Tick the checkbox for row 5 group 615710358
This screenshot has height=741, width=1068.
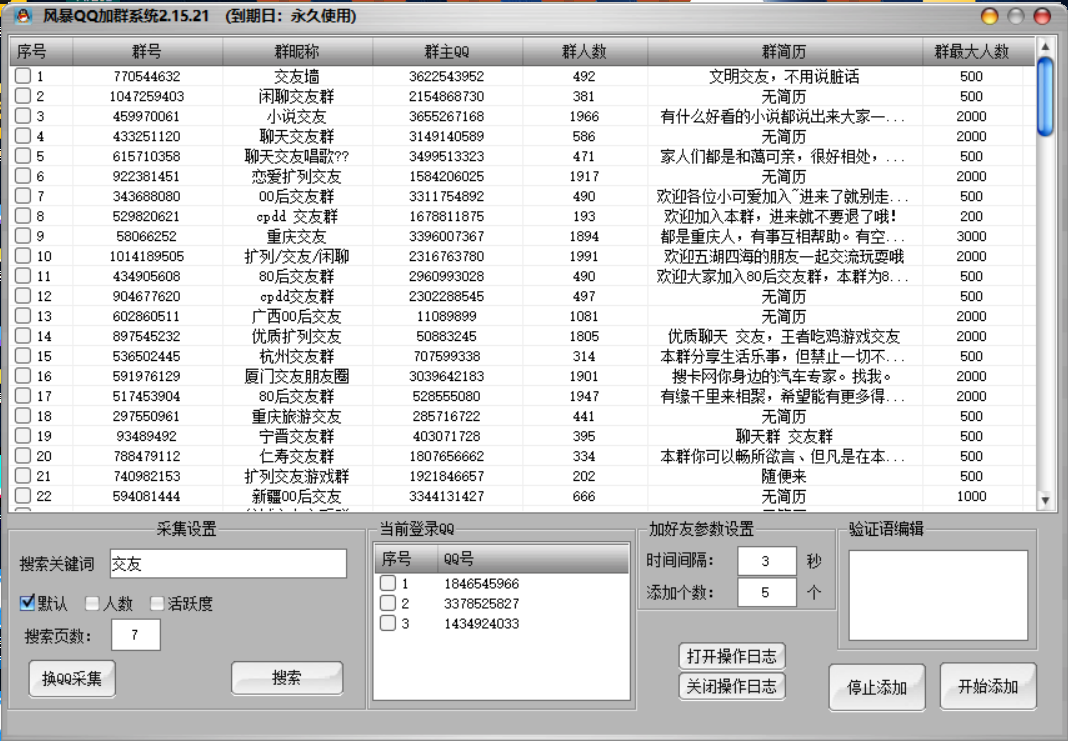pyautogui.click(x=23, y=156)
